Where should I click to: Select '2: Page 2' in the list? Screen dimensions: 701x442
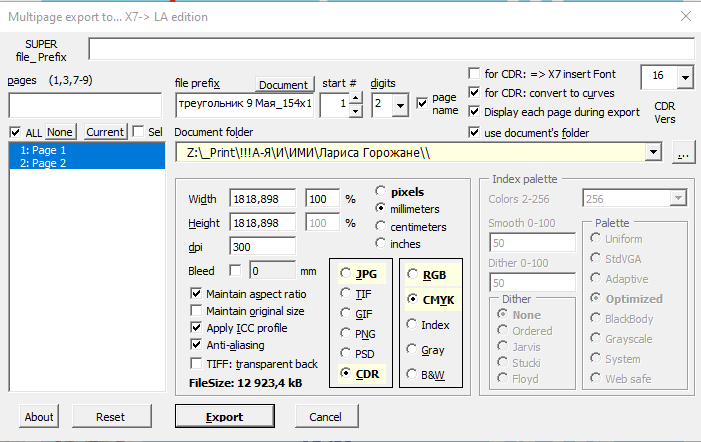pyautogui.click(x=87, y=163)
